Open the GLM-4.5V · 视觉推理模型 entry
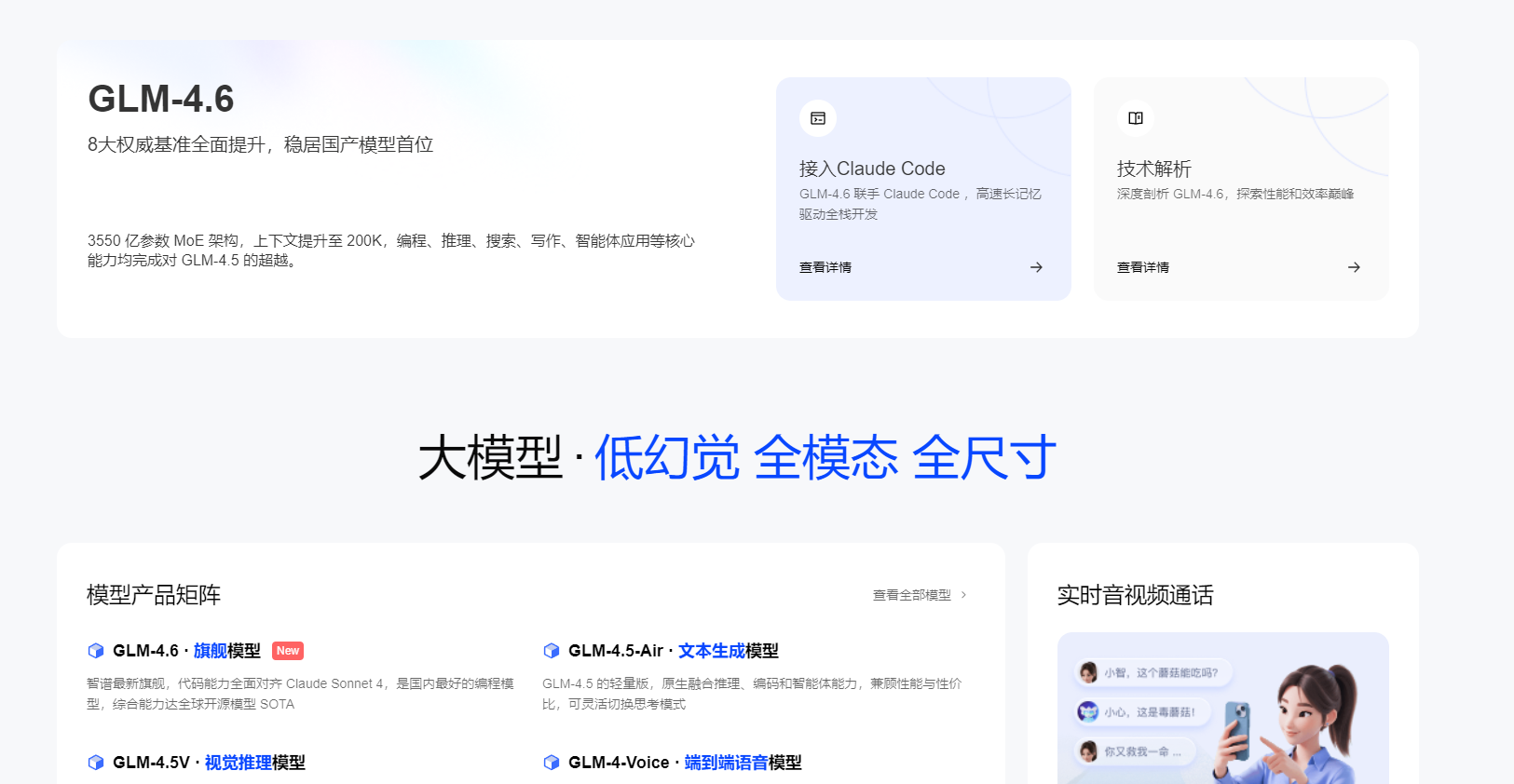 pyautogui.click(x=209, y=763)
